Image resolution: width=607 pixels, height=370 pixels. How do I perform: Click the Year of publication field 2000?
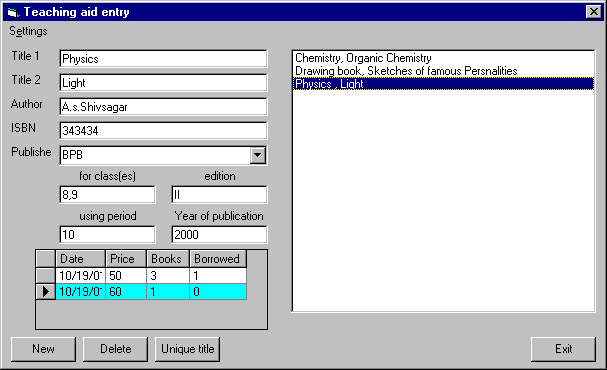[219, 235]
